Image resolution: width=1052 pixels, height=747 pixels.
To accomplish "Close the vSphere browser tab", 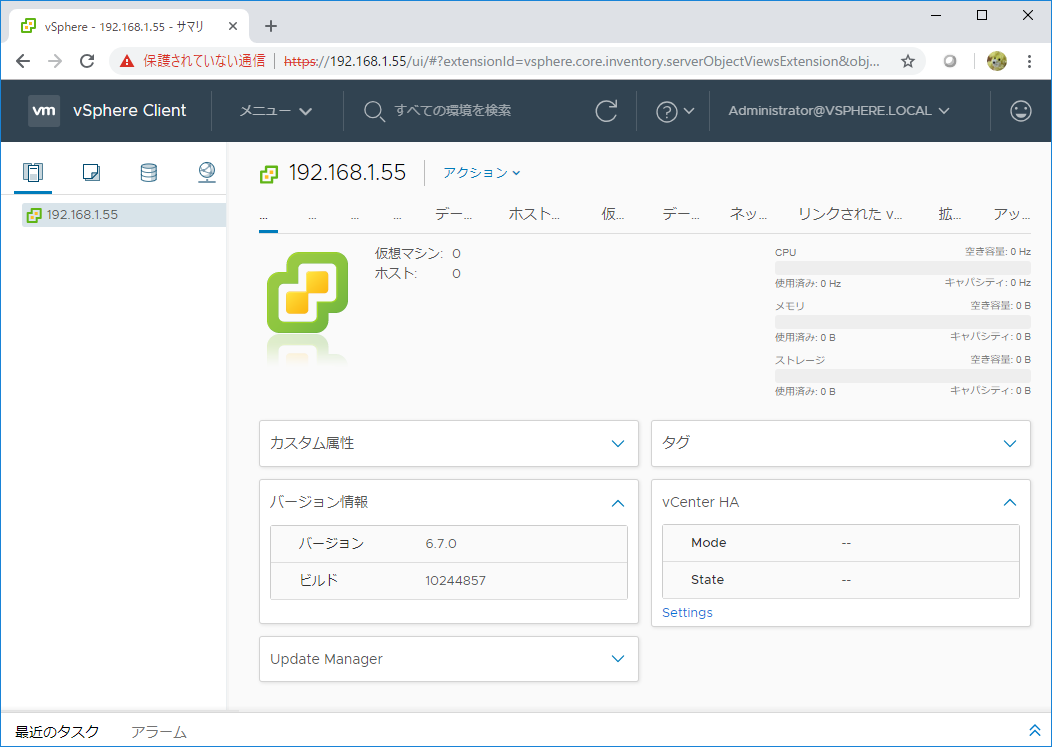I will click(x=233, y=26).
